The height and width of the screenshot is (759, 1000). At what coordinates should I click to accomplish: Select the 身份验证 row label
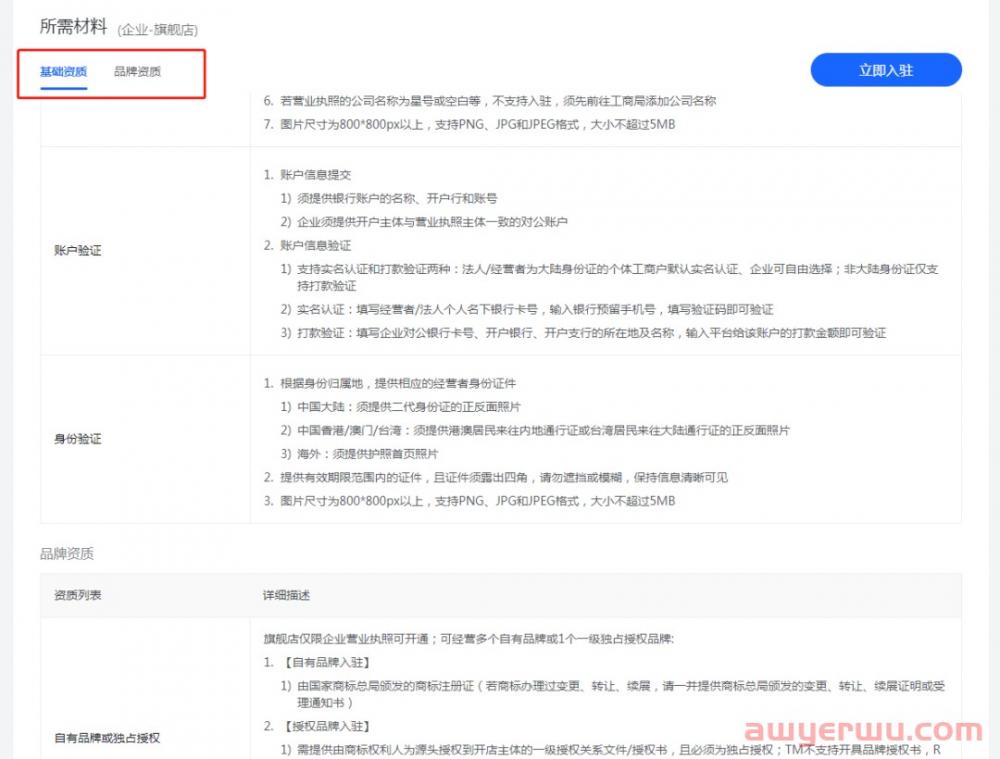pos(78,439)
